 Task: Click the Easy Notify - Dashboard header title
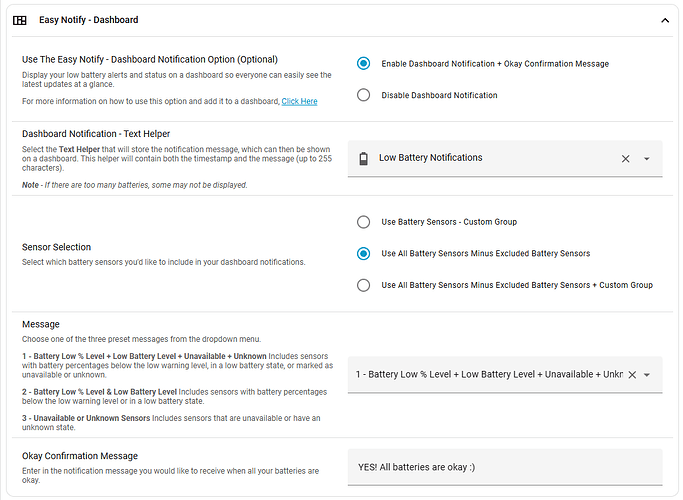pyautogui.click(x=90, y=20)
